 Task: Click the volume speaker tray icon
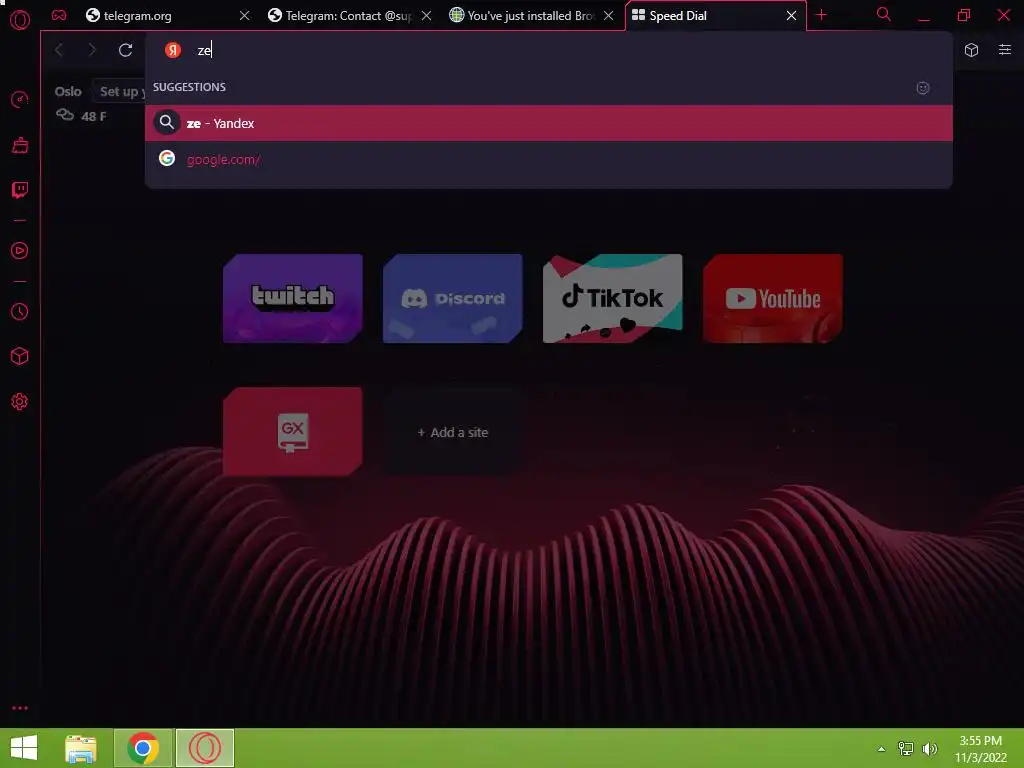tap(929, 748)
